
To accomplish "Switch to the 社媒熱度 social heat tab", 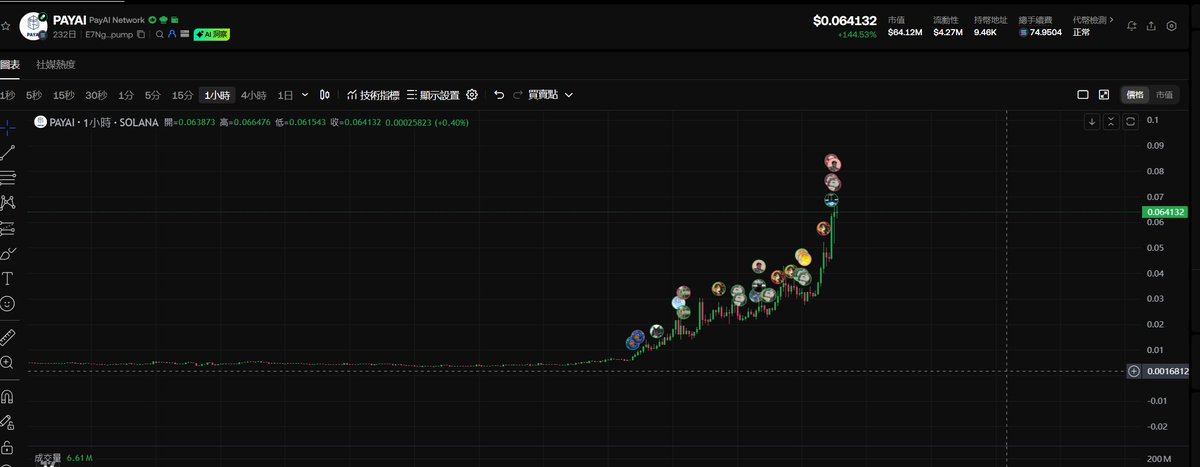I will click(x=56, y=65).
